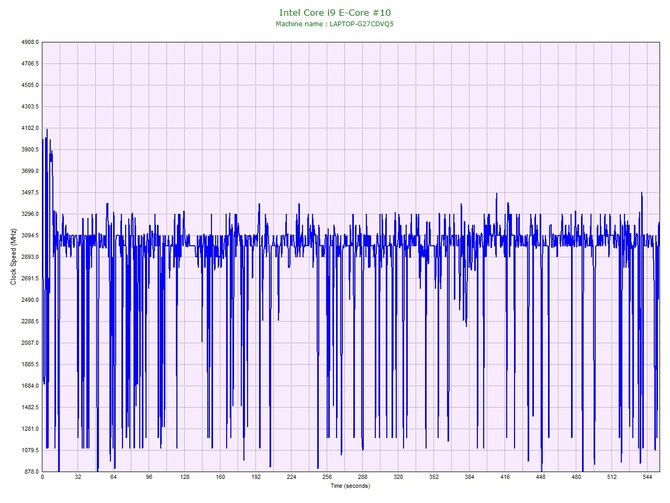Click the y-axis value 3699.0
The height and width of the screenshot is (503, 670).
[30, 171]
